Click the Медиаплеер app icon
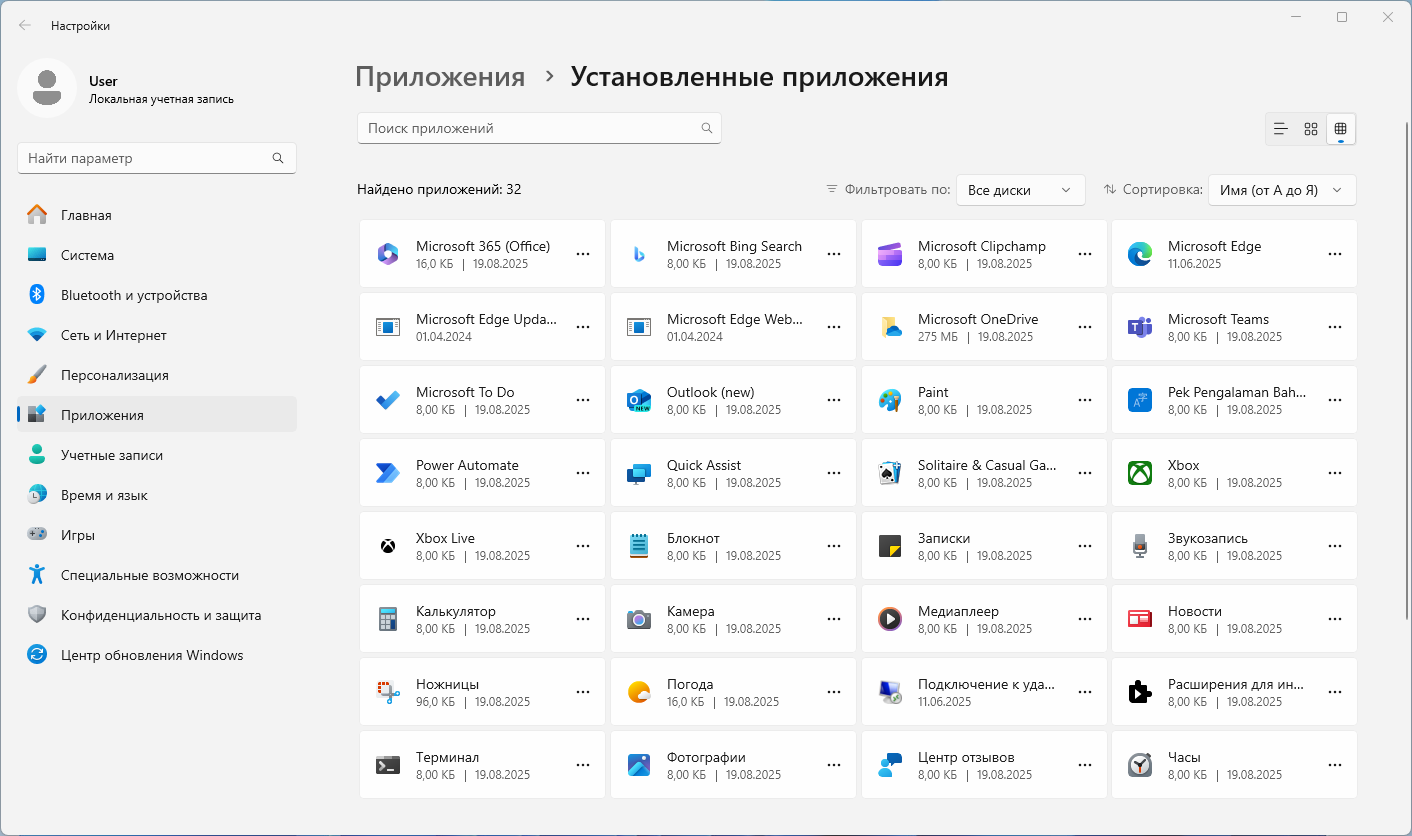Image resolution: width=1412 pixels, height=836 pixels. [889, 619]
